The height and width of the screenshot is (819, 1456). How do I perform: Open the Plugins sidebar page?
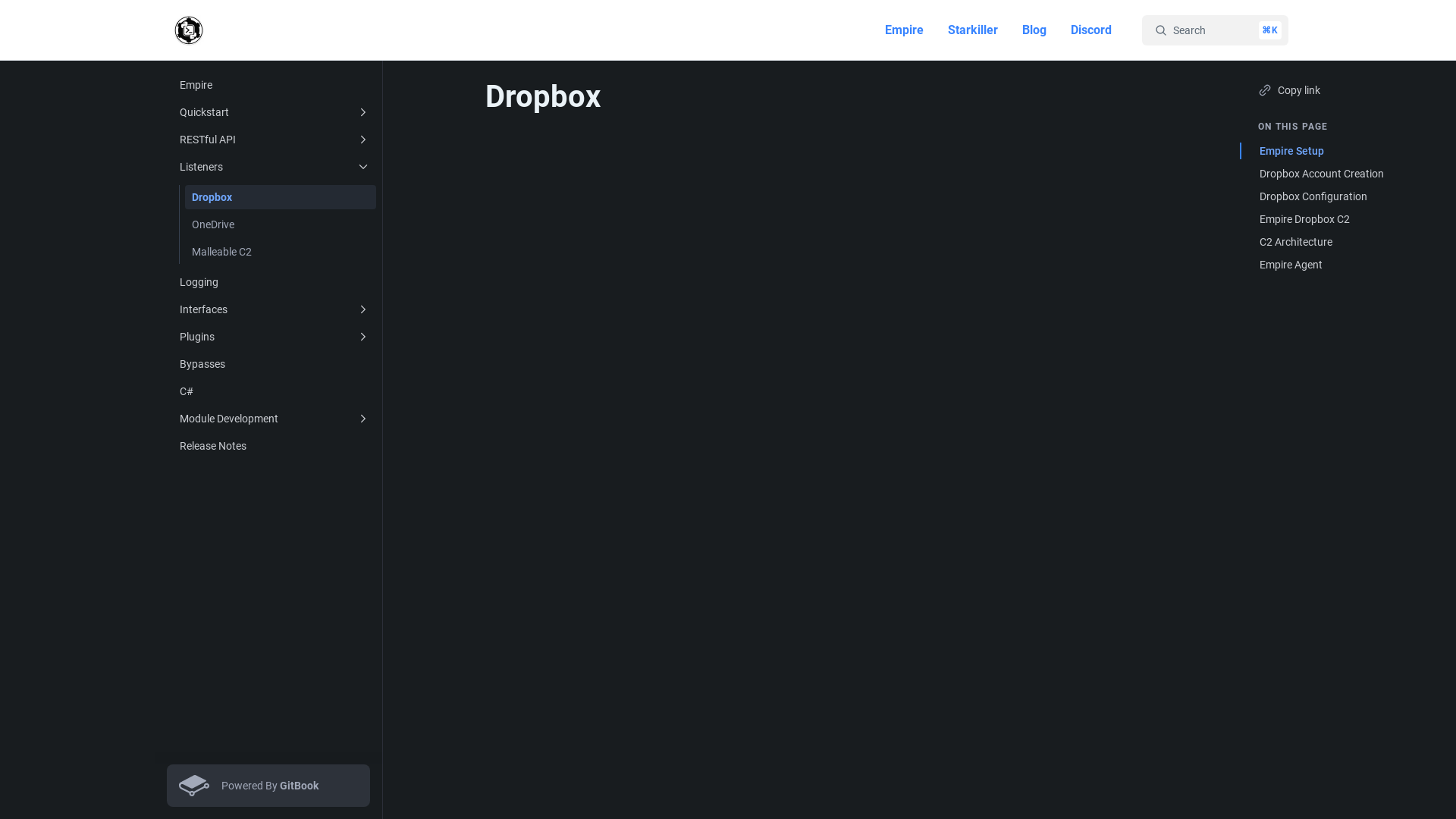[x=275, y=337]
